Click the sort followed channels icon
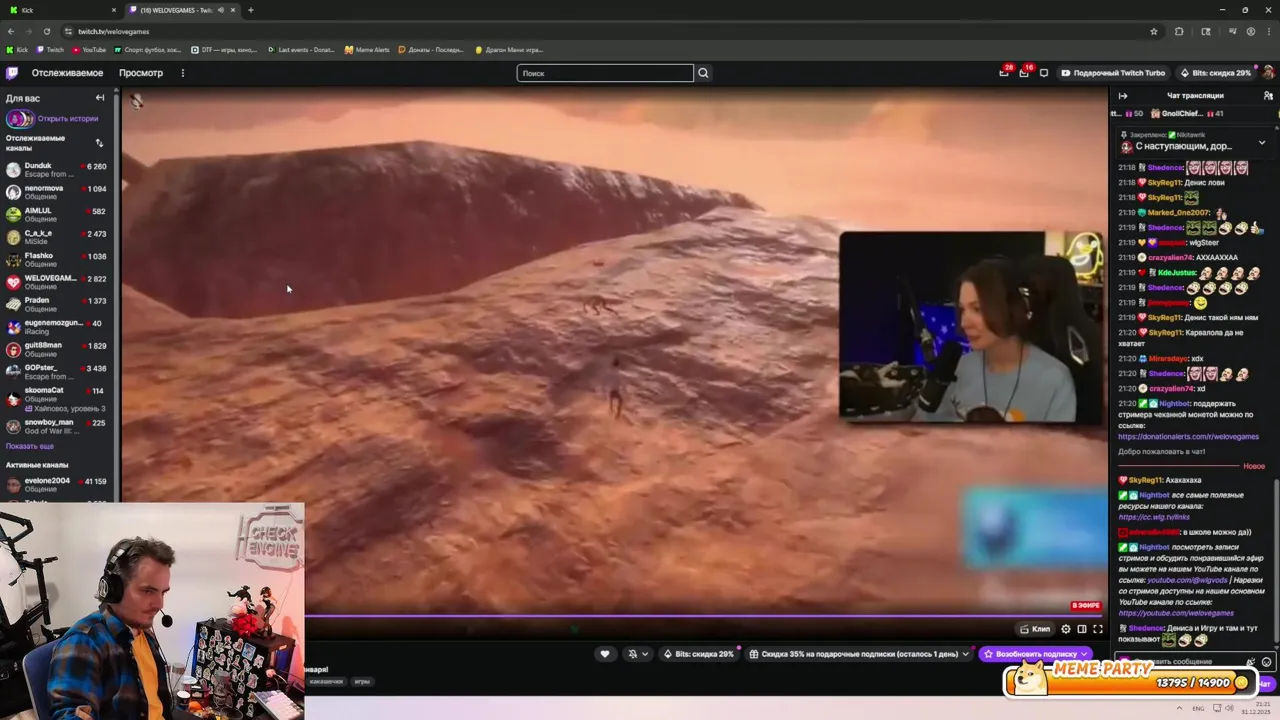1280x720 pixels. (x=99, y=143)
